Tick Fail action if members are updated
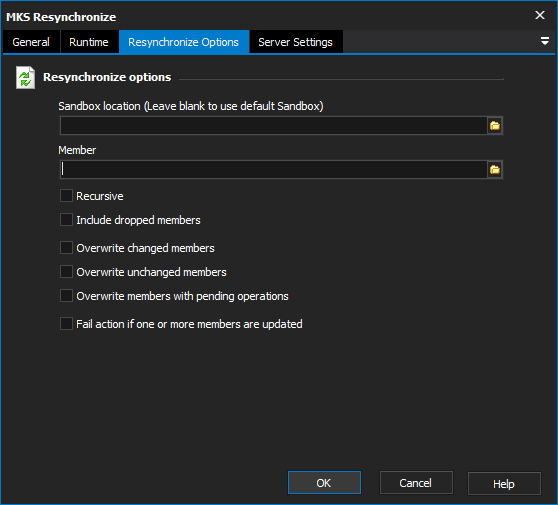 [x=67, y=324]
